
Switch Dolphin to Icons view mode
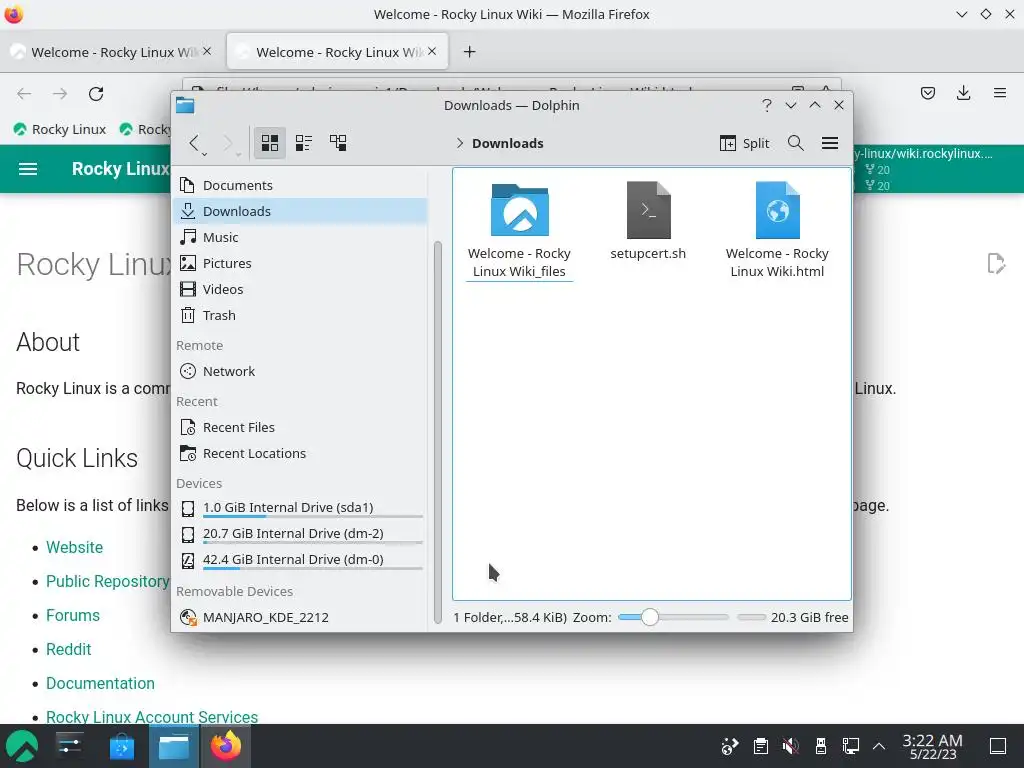[x=270, y=143]
